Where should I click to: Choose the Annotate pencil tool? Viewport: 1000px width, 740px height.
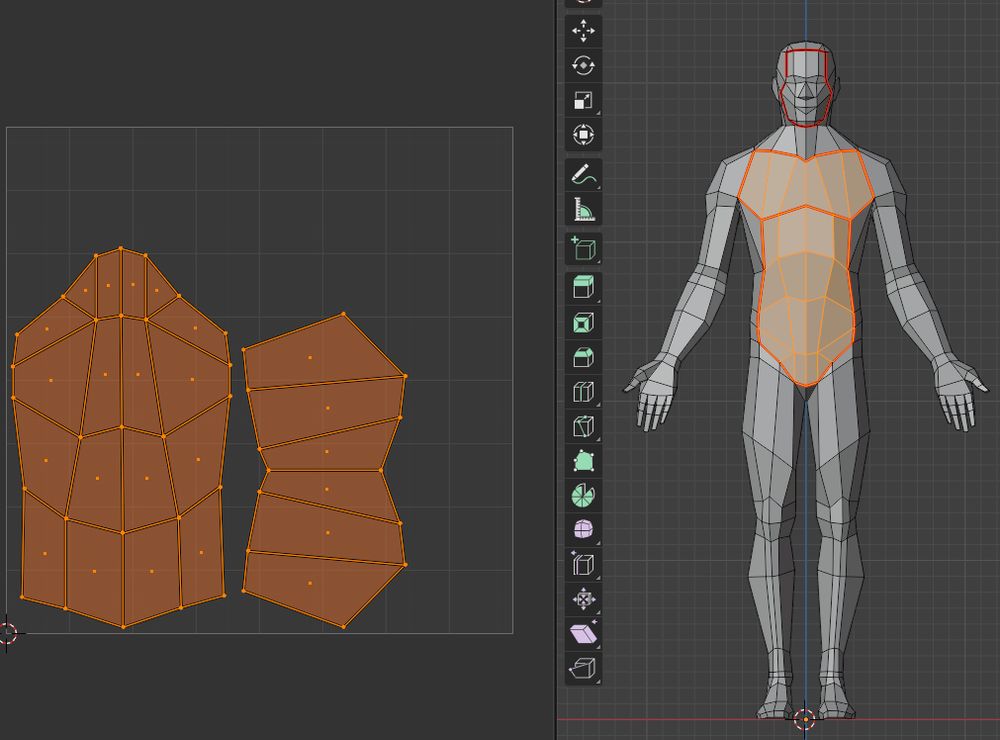pyautogui.click(x=583, y=175)
